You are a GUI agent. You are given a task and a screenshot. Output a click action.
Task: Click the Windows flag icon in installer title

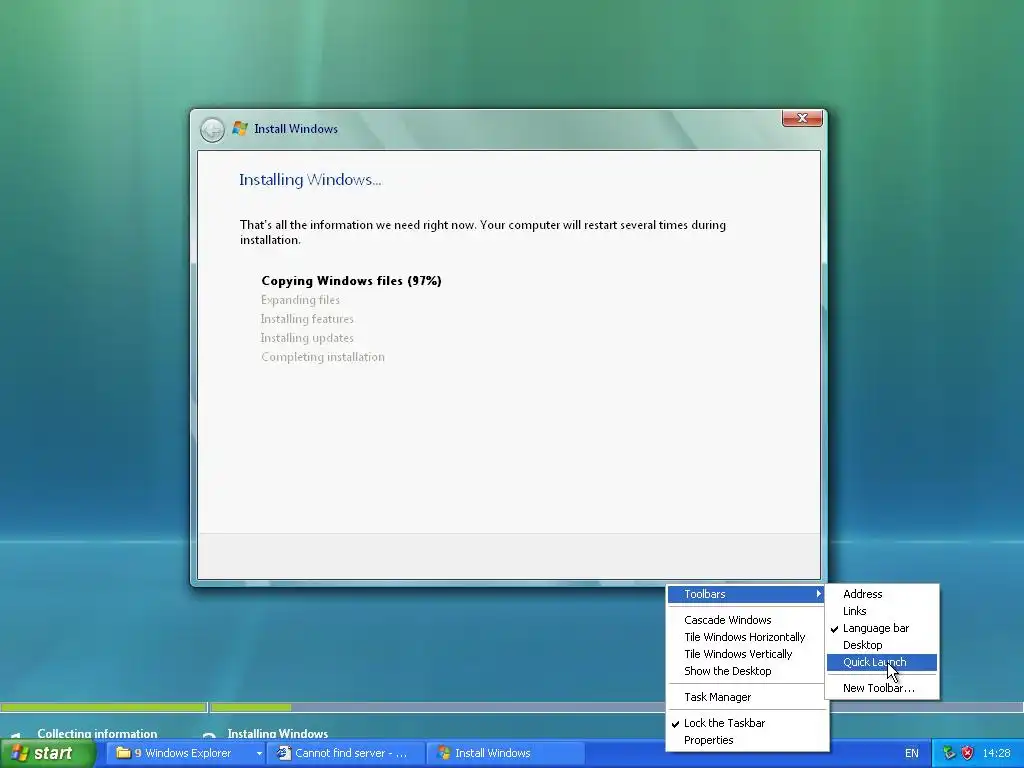click(x=240, y=129)
